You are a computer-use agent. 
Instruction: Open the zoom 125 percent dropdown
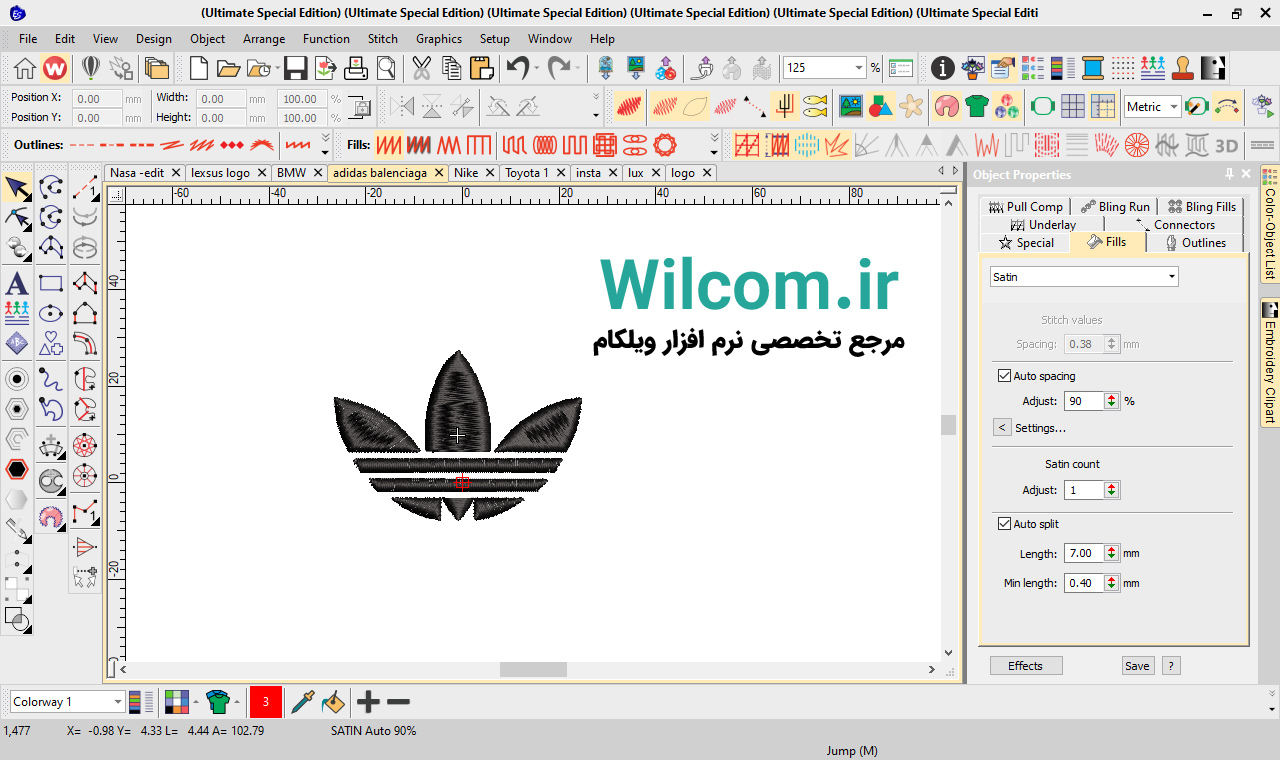[859, 68]
